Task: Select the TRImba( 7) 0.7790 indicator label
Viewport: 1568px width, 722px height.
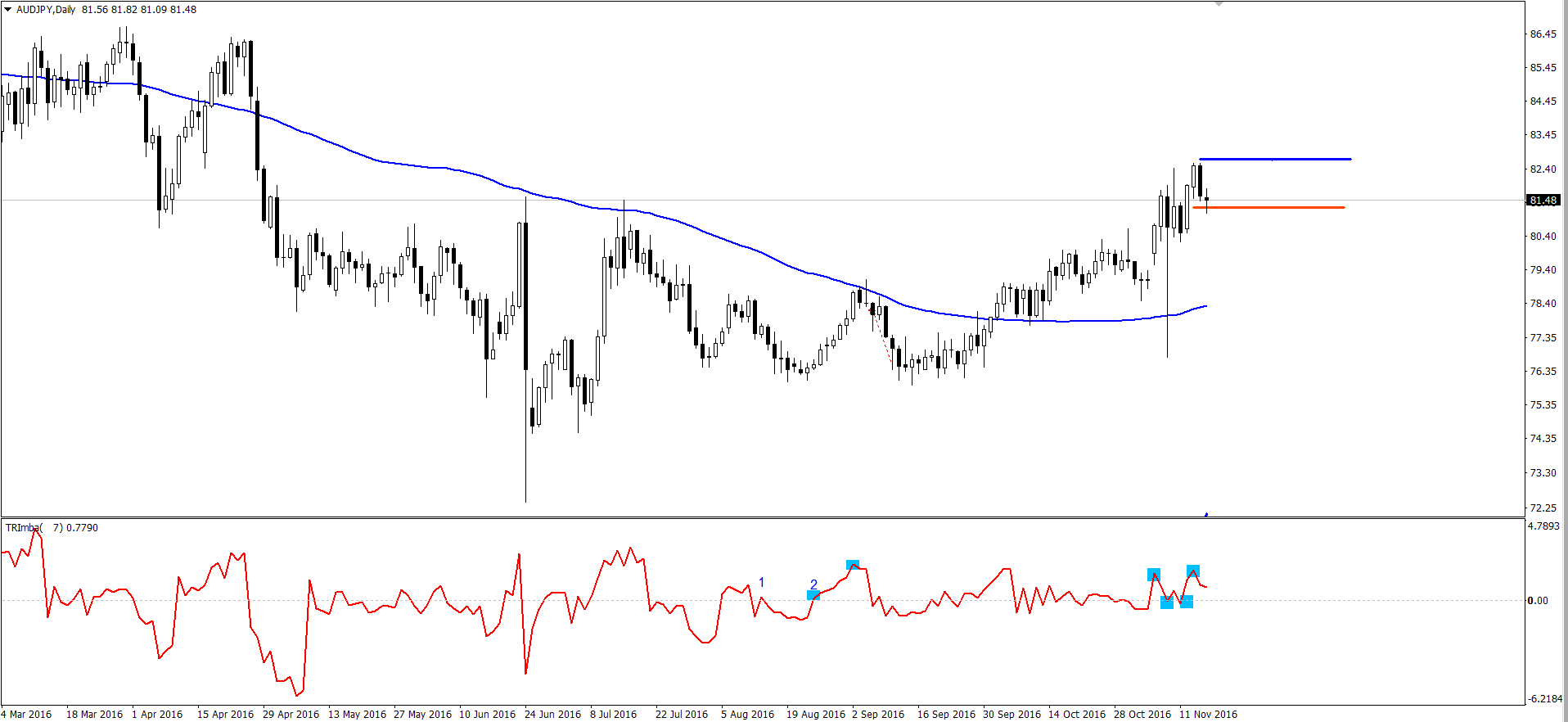Action: [x=52, y=528]
